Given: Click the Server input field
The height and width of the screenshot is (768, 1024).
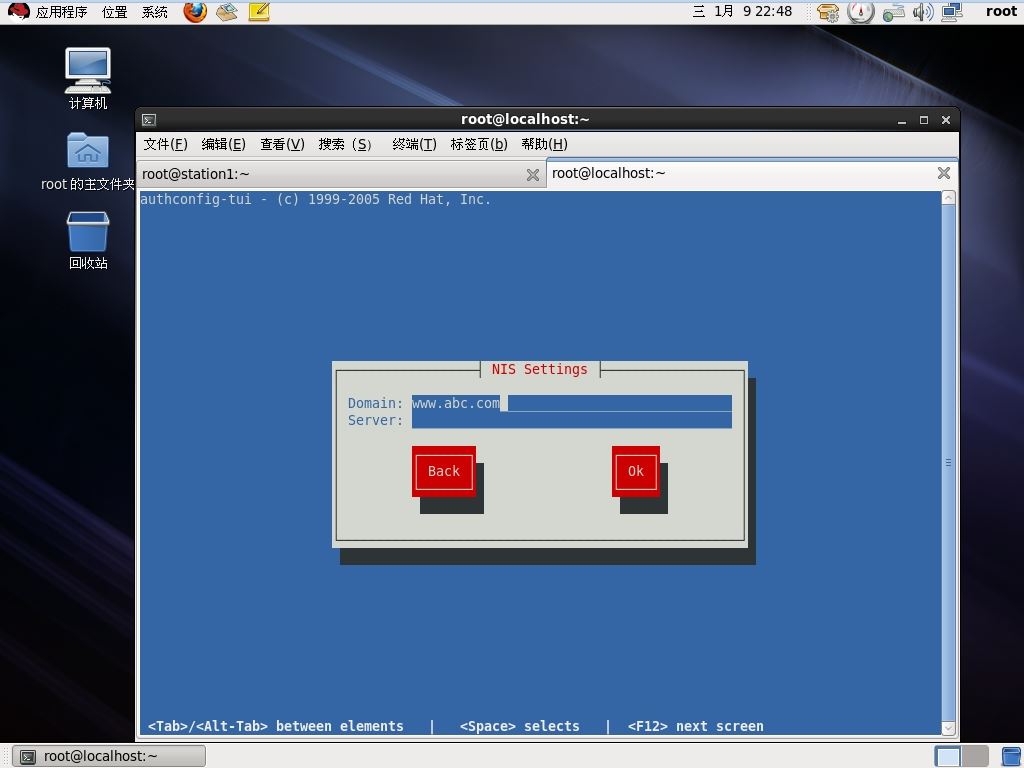Looking at the screenshot, I should 571,420.
